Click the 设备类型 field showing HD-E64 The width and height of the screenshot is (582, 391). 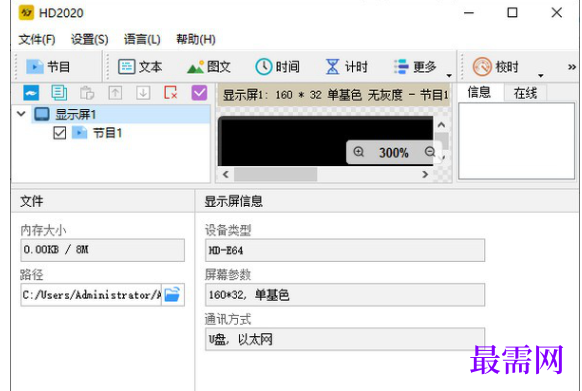click(345, 250)
